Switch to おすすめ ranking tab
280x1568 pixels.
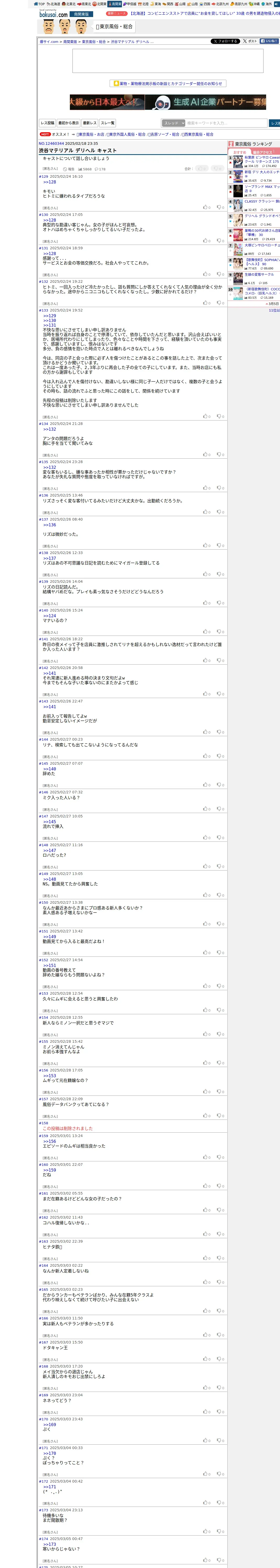240,152
